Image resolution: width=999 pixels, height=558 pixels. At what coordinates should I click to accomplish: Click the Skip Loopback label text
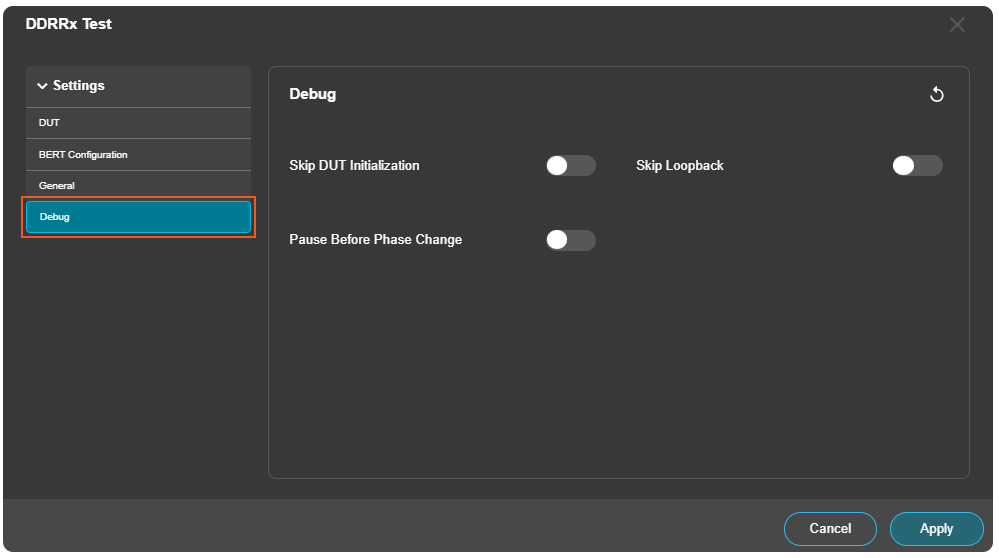[x=679, y=166]
